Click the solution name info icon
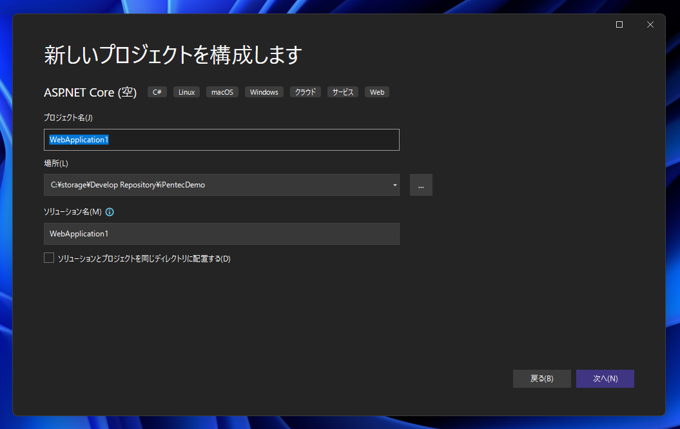 [x=110, y=212]
